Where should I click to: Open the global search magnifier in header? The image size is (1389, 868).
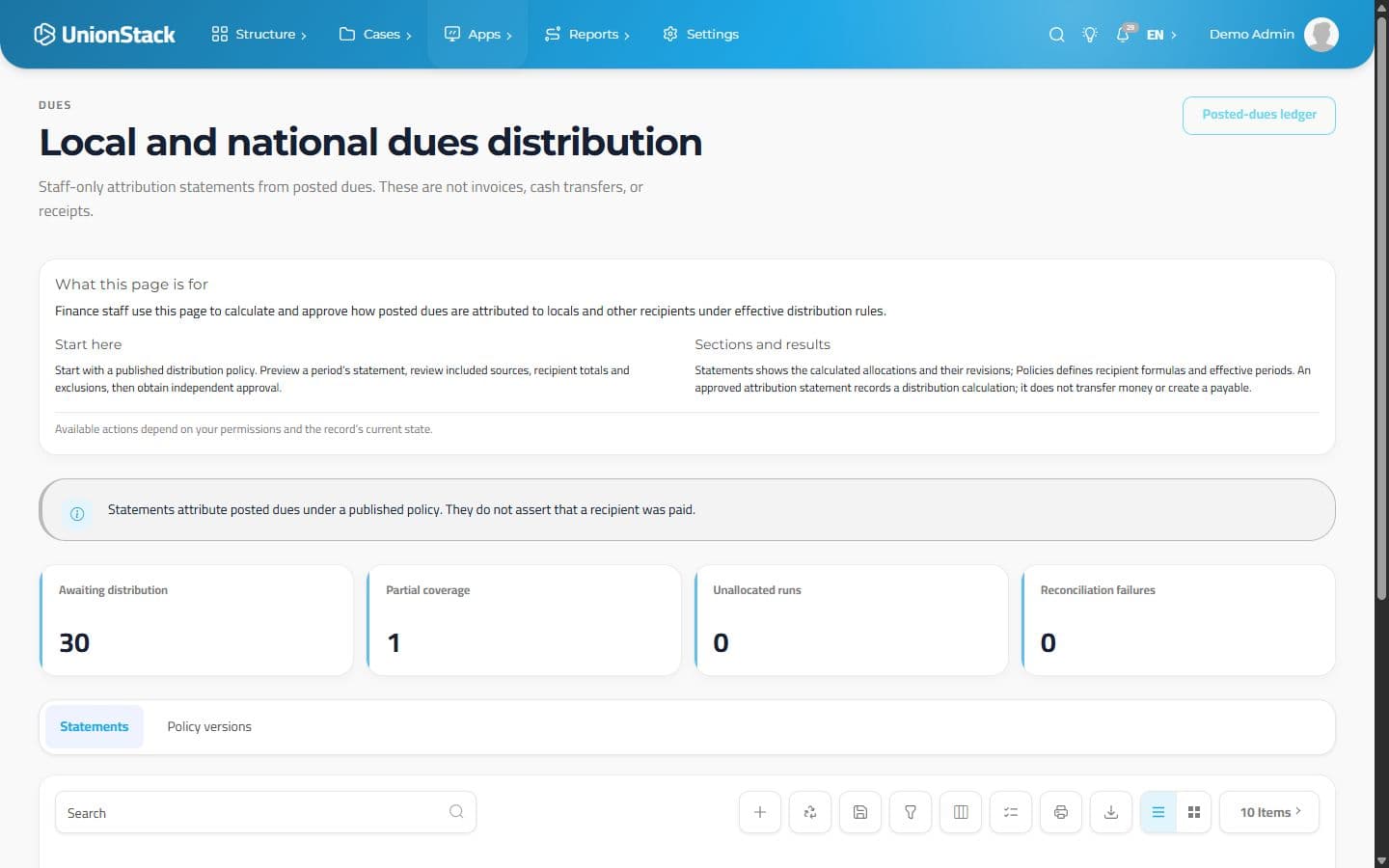point(1057,35)
